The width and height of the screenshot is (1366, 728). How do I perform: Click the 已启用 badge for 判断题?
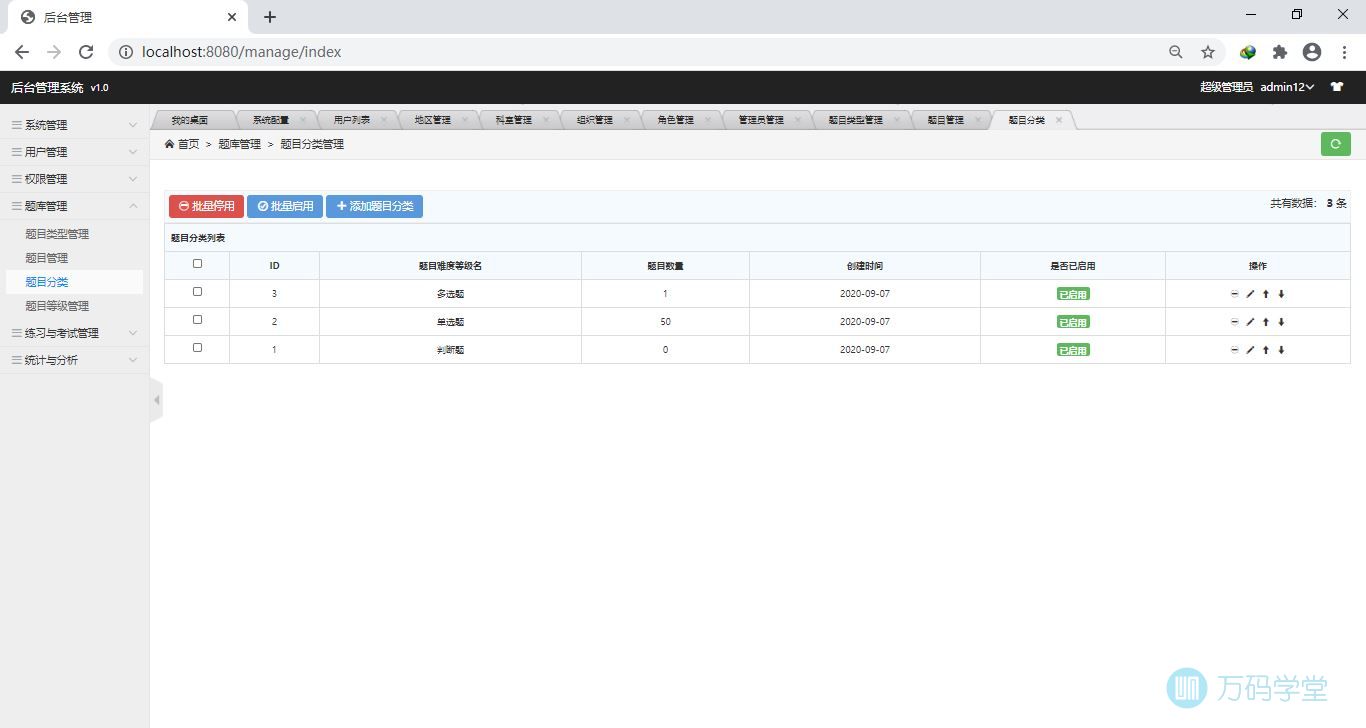1073,350
